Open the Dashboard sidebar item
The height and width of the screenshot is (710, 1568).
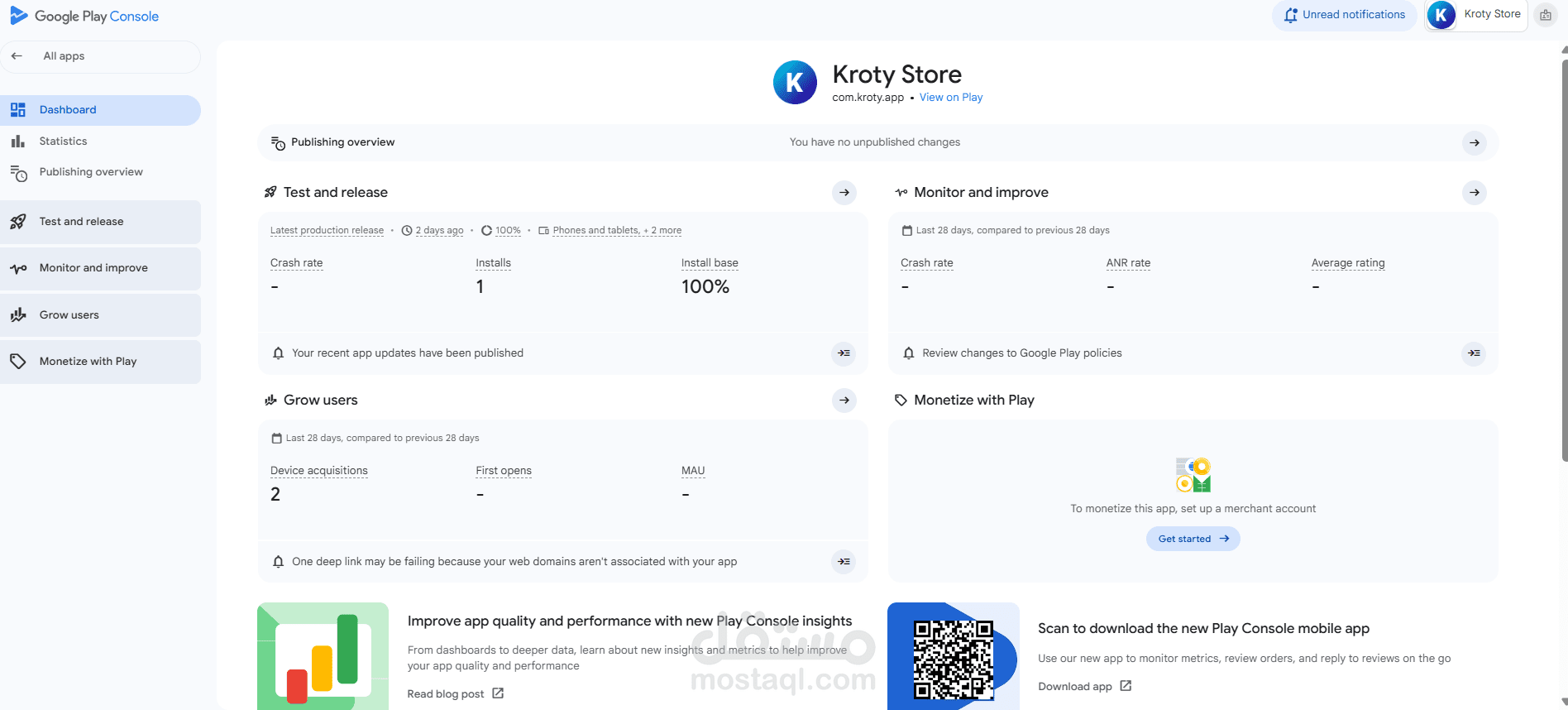pyautogui.click(x=100, y=110)
